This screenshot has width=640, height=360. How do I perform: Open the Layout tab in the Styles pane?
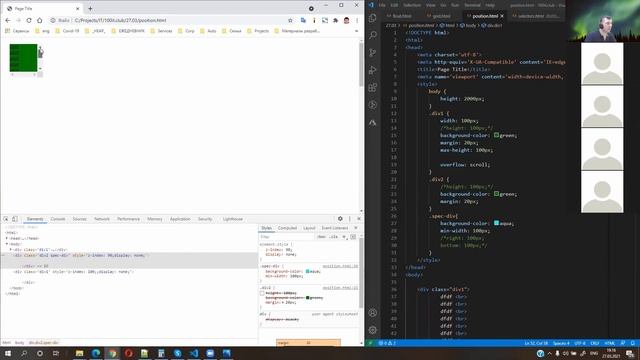309,228
